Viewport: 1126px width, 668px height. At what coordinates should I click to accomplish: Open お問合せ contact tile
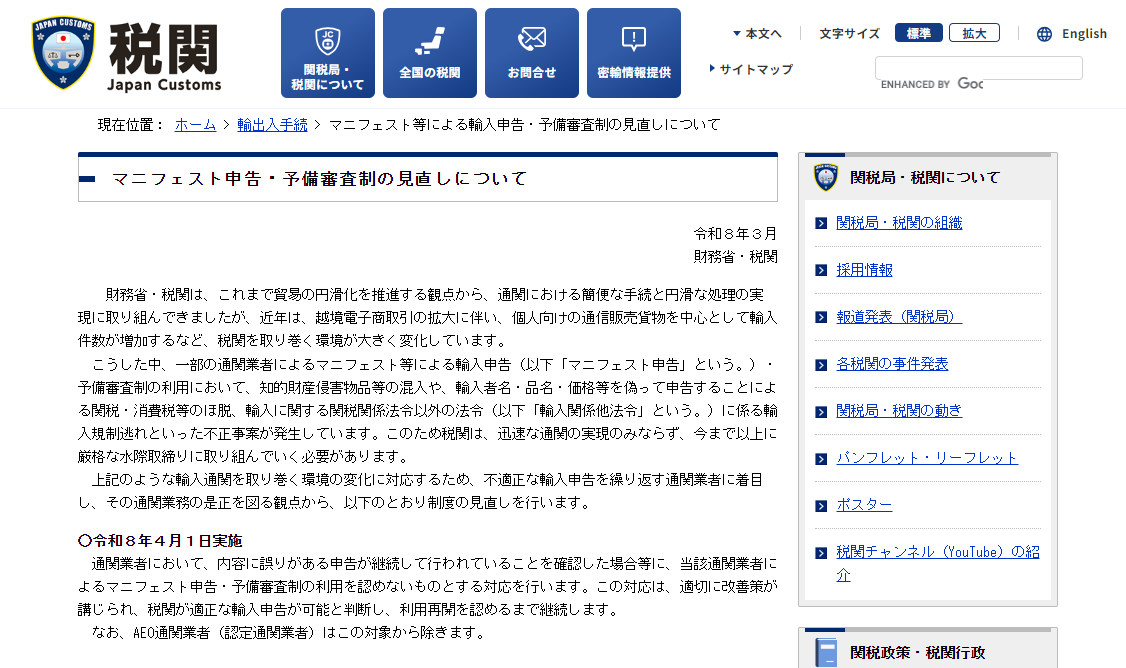[x=532, y=53]
